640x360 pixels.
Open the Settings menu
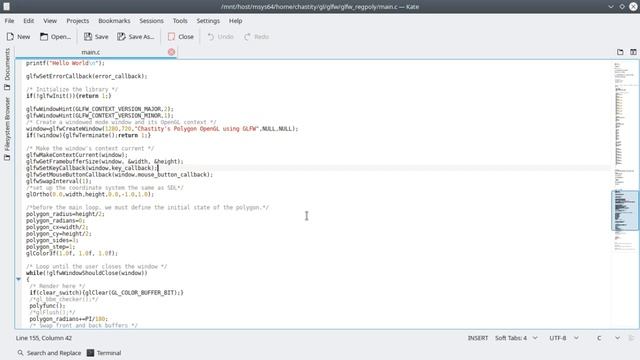[208, 21]
